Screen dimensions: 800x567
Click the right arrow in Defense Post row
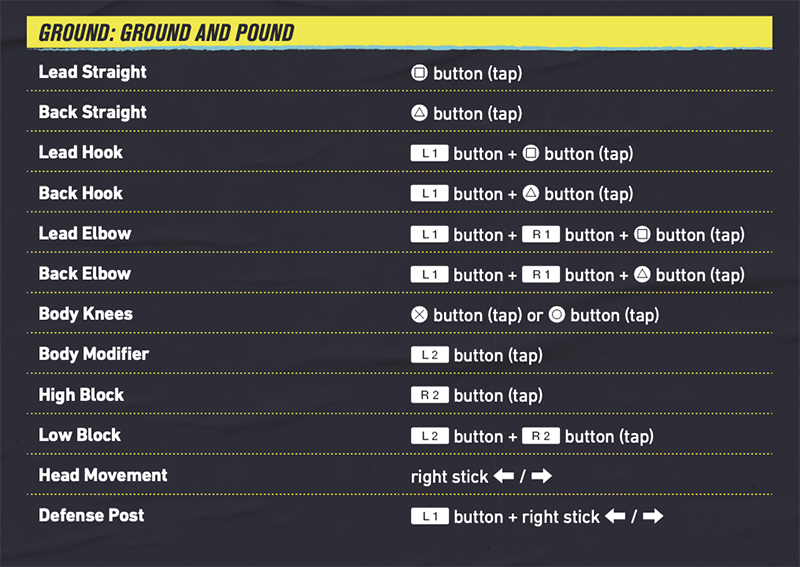click(x=653, y=517)
